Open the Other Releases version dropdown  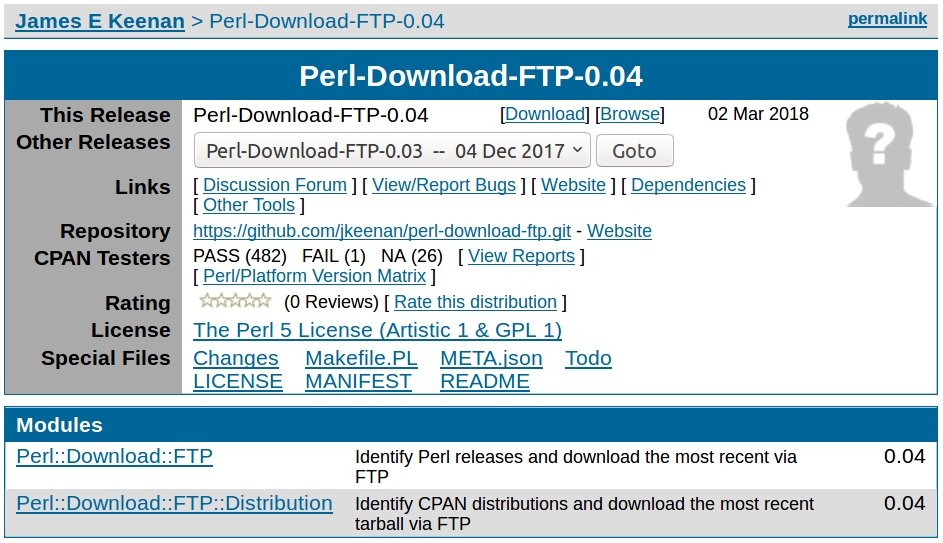[392, 151]
